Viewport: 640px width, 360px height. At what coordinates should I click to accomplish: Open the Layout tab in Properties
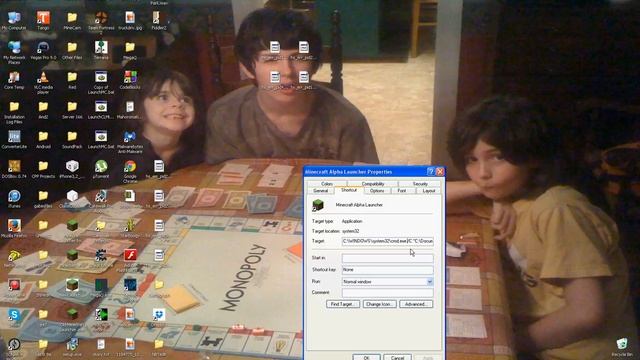[429, 191]
